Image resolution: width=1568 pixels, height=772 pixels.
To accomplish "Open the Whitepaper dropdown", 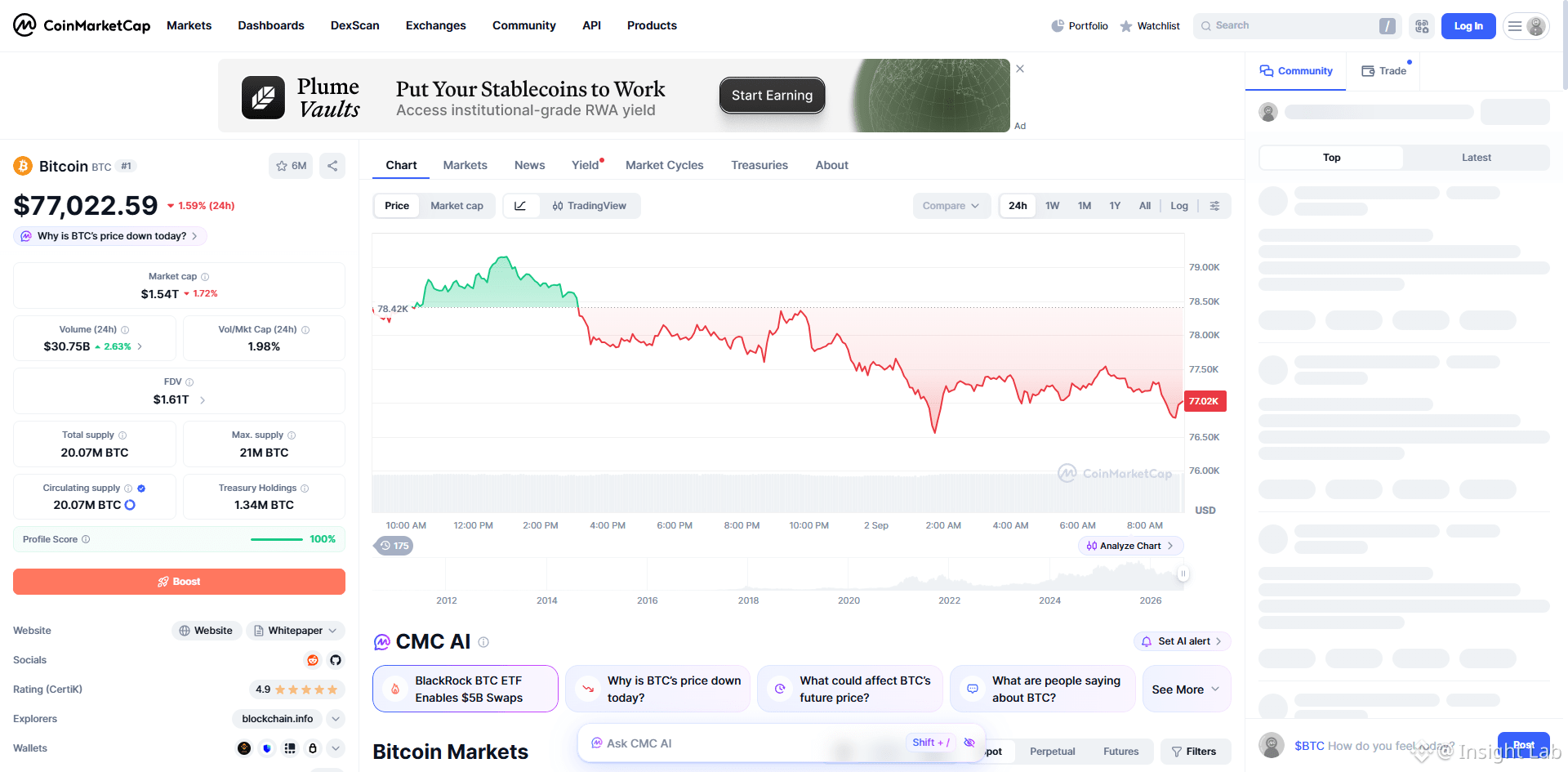I will (295, 631).
